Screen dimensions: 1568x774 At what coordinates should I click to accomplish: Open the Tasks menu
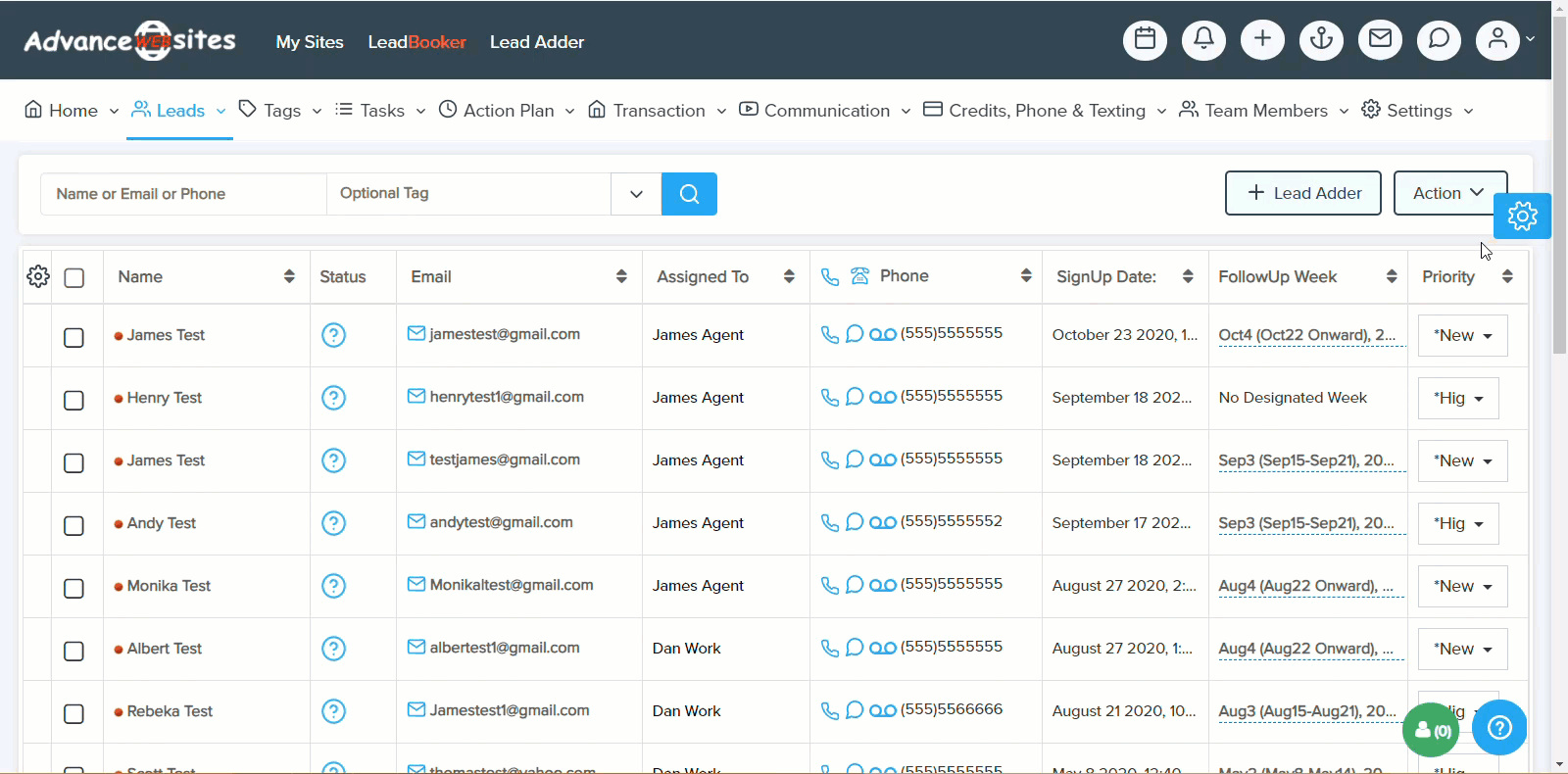click(x=380, y=111)
